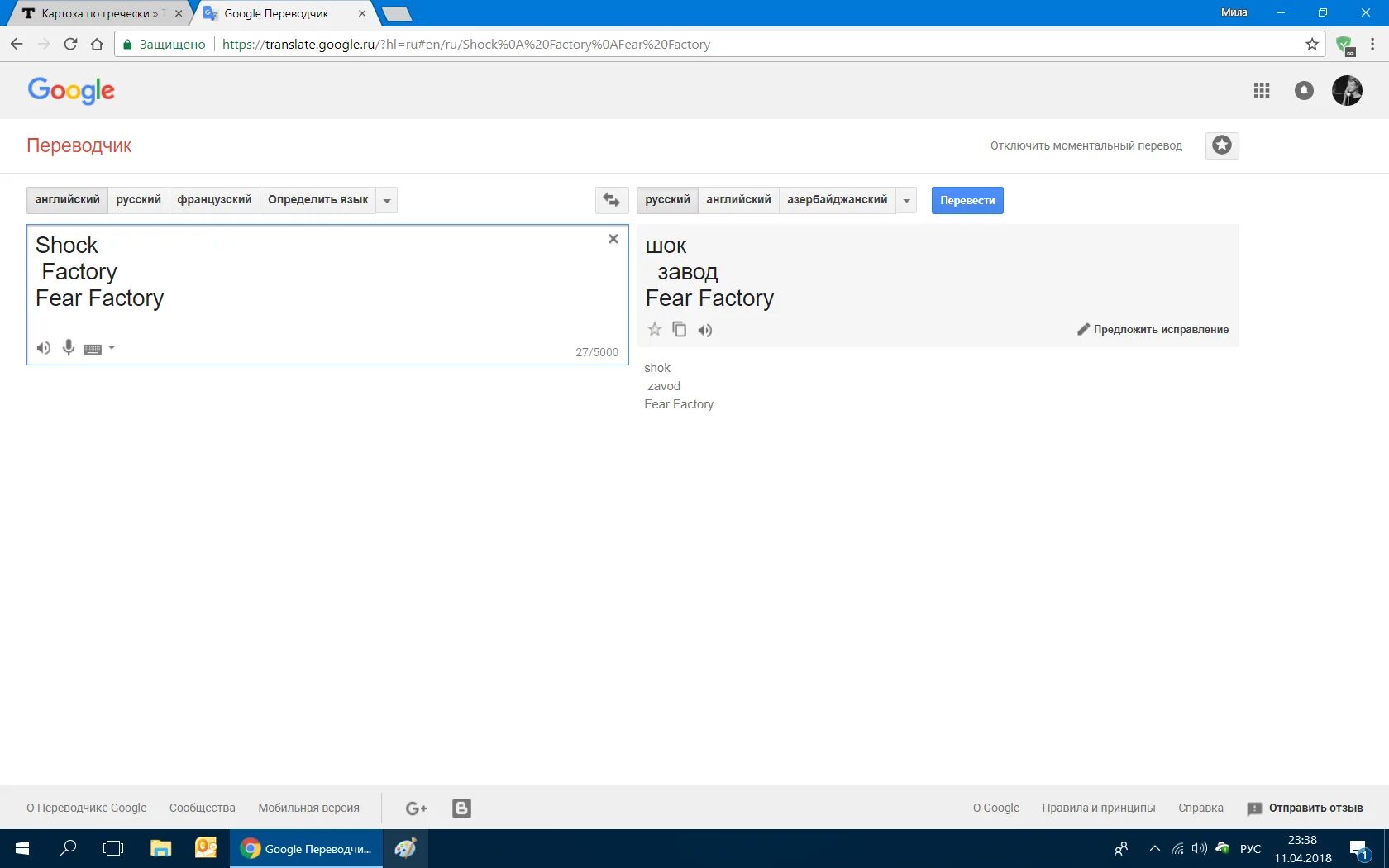Open the Paint app on the taskbar

tap(405, 848)
